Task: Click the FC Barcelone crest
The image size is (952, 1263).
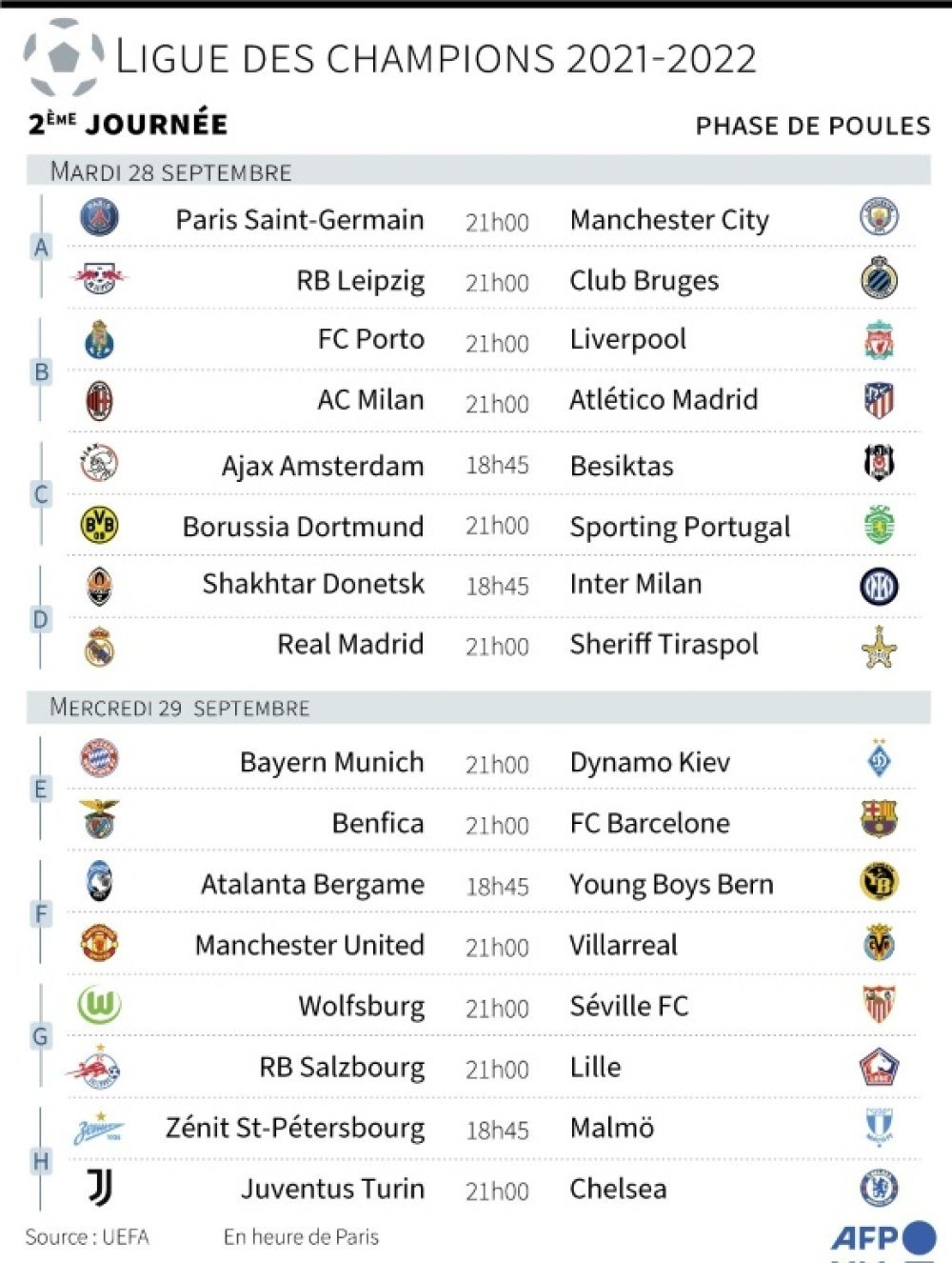Action: [879, 819]
